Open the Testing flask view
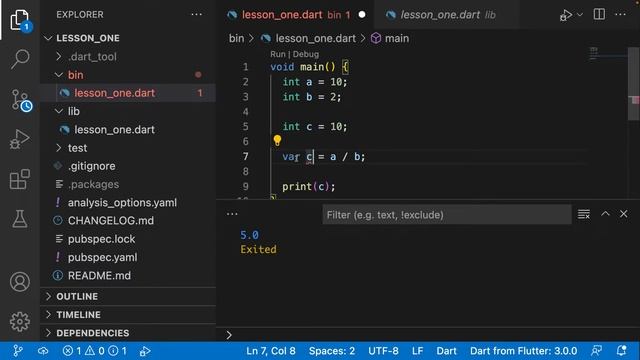640x360 pixels. point(20,219)
